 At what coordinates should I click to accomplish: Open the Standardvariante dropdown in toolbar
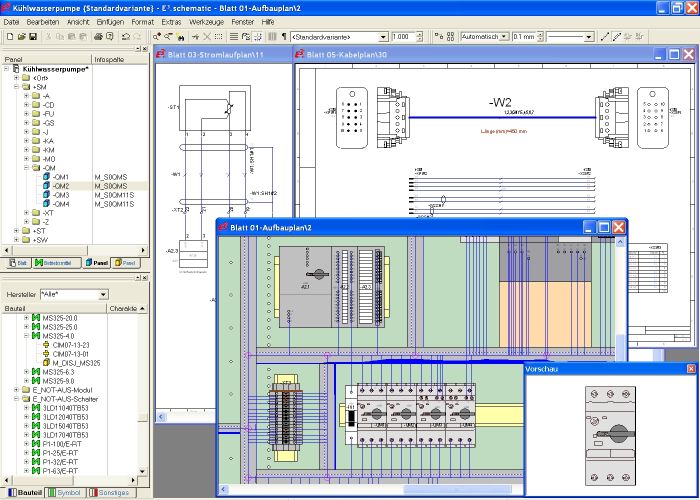383,37
